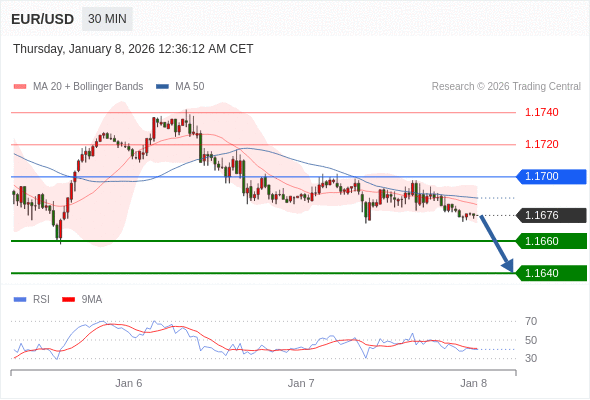Click the 30 MIN timeframe badge
This screenshot has height=400, width=590.
point(107,19)
